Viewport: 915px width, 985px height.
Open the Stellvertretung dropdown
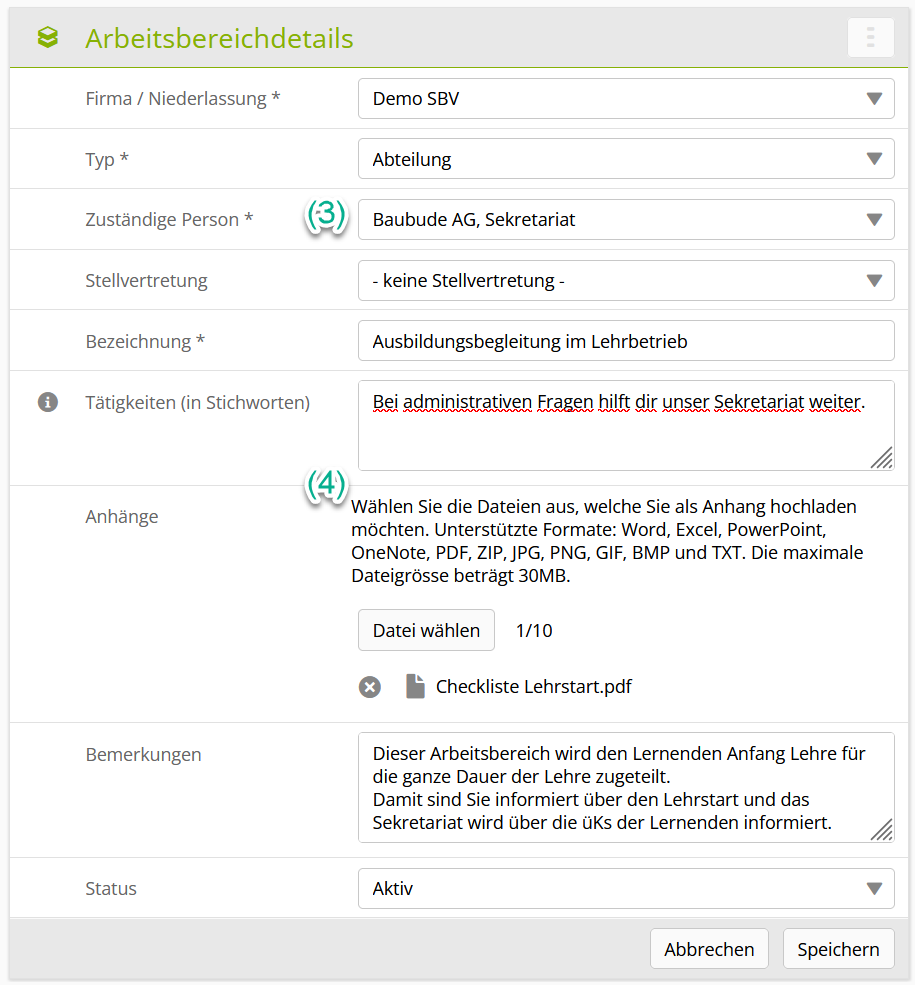(x=626, y=281)
